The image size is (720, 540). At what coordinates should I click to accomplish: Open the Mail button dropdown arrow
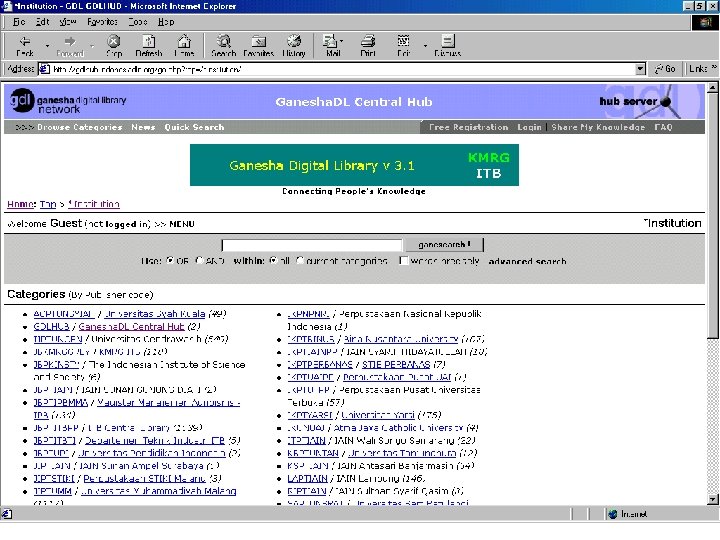(x=342, y=41)
